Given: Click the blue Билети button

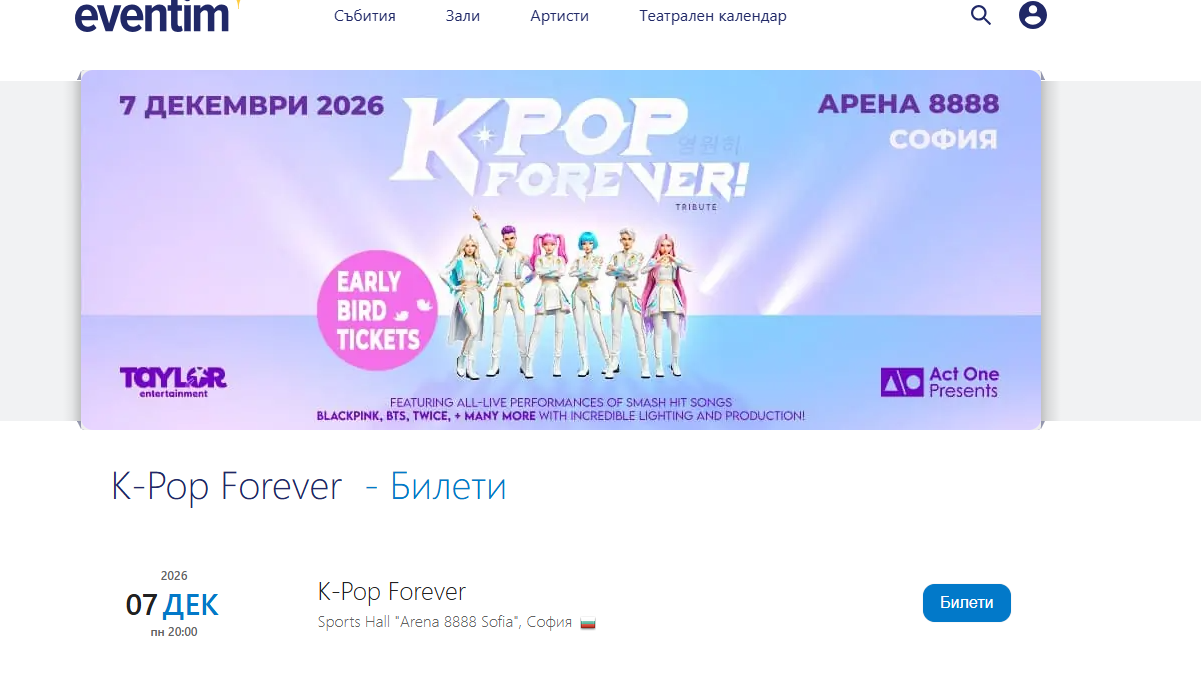Looking at the screenshot, I should pos(967,603).
